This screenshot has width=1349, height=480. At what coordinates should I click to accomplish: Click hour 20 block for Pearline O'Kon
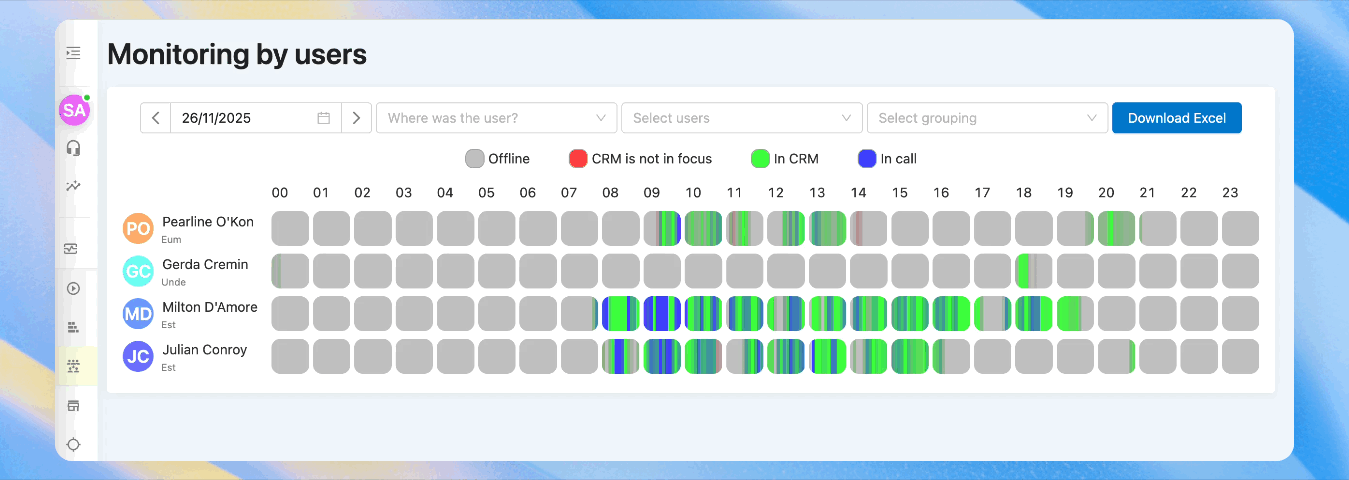[x=1116, y=229]
